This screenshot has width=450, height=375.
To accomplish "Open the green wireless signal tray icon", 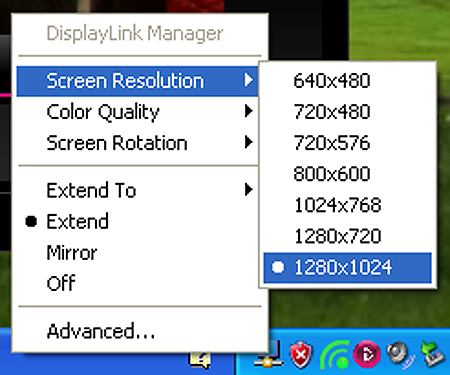I will click(x=334, y=355).
